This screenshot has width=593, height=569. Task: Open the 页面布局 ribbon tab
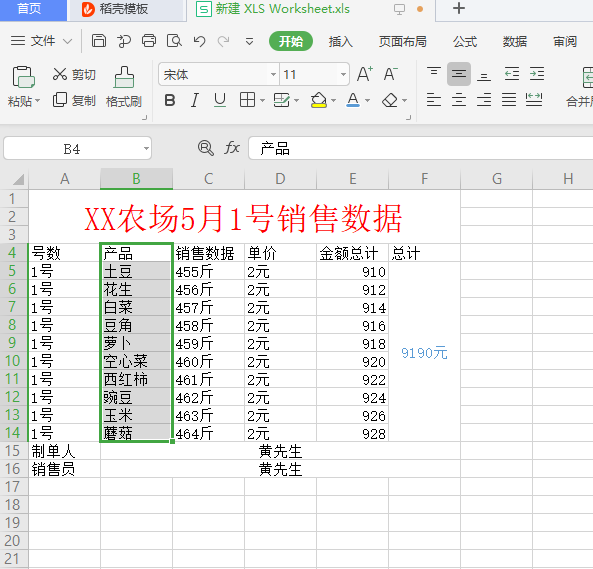(402, 41)
